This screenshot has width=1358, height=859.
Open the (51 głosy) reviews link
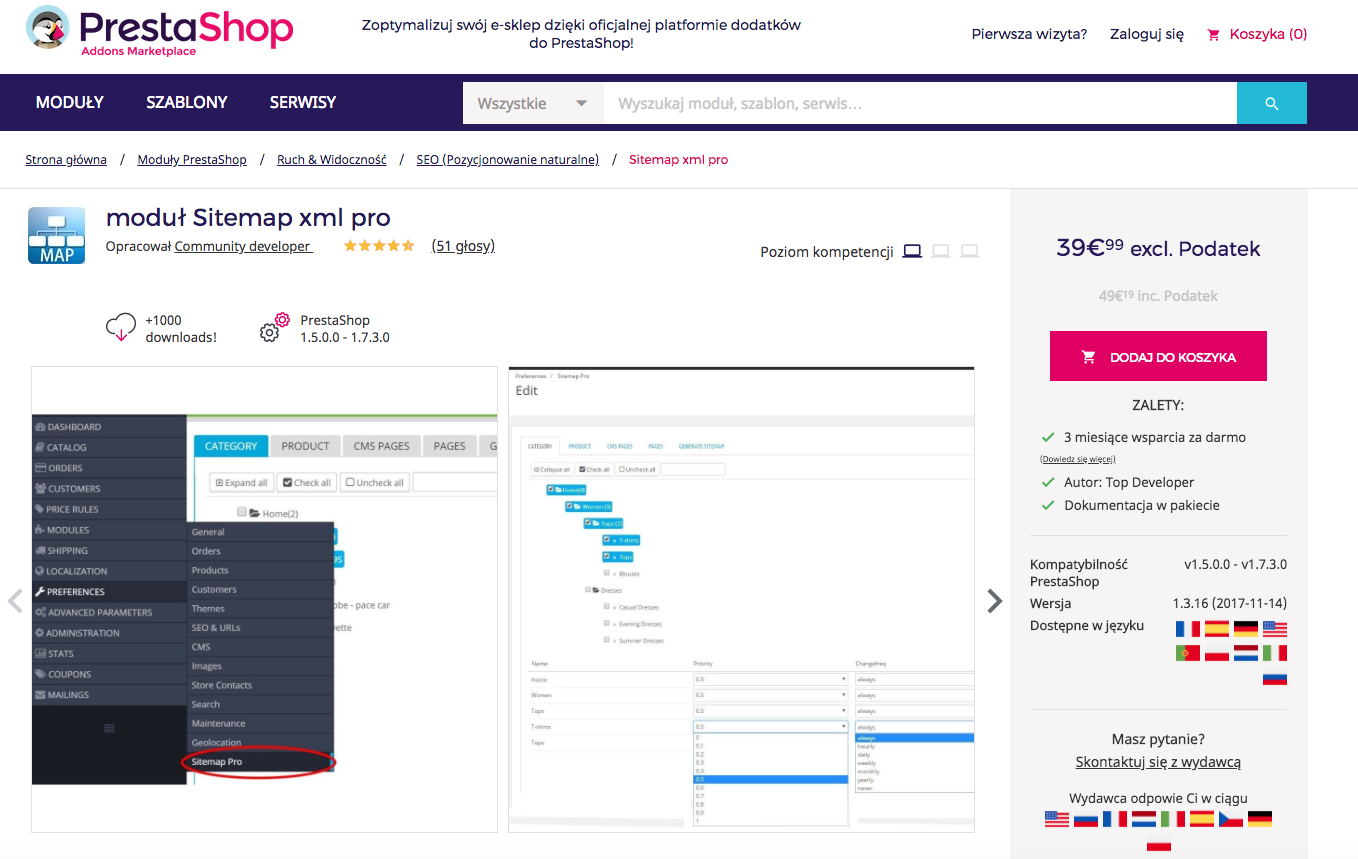tap(463, 246)
